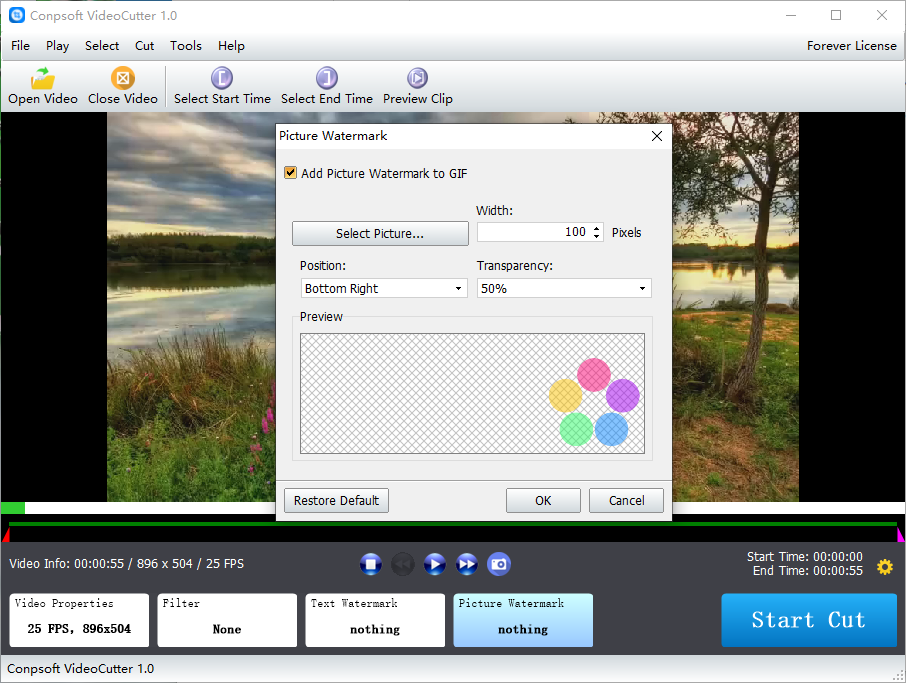Click the fast forward playback button
This screenshot has height=683, width=906.
coord(467,564)
